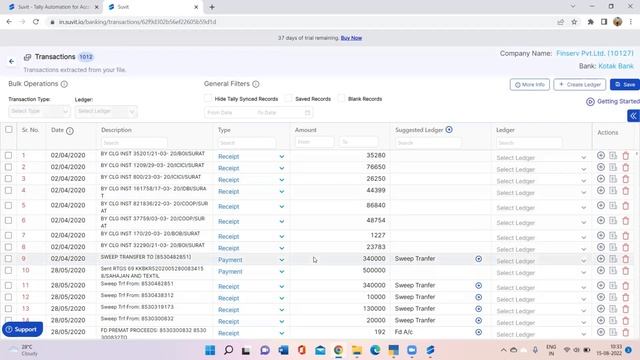Select checkbox for row 12

point(9,297)
